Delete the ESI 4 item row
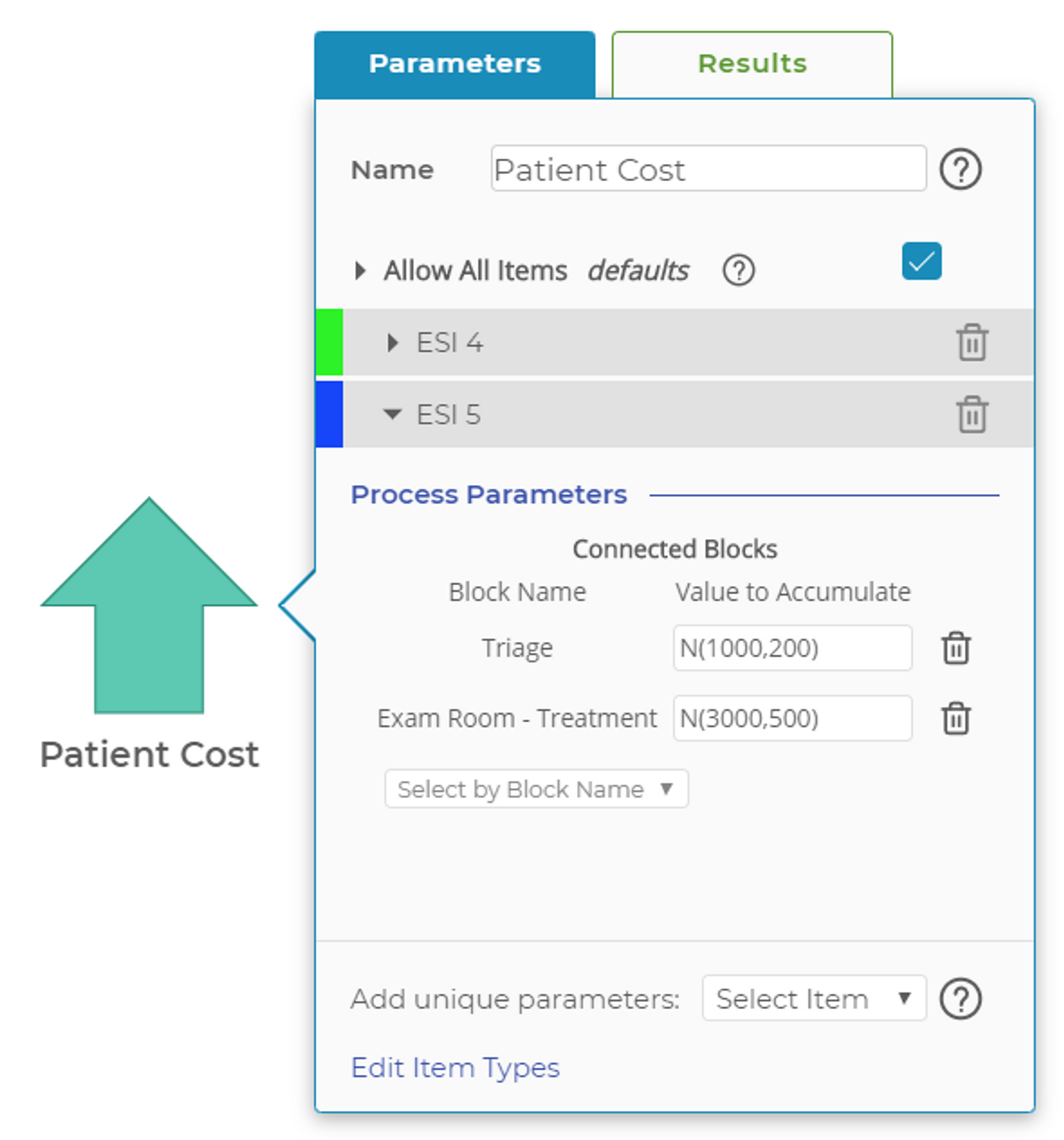The width and height of the screenshot is (1064, 1140). click(972, 343)
